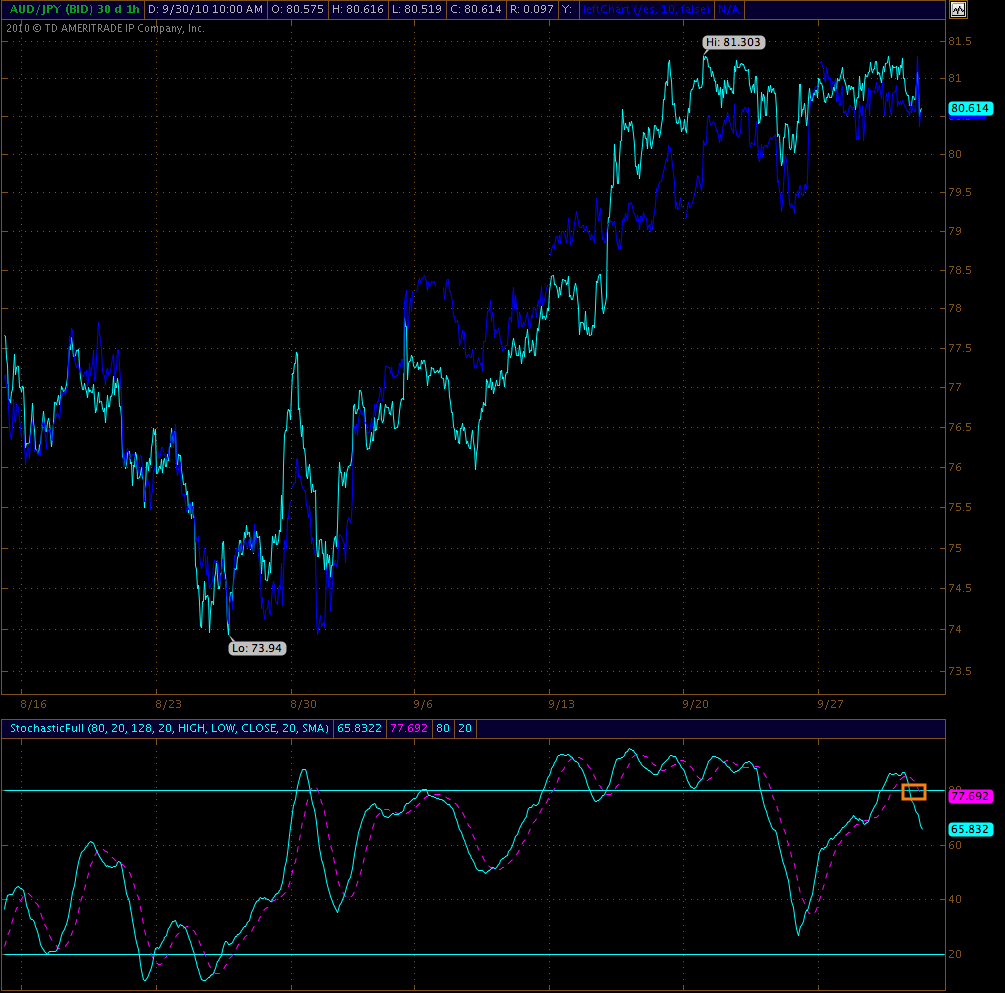Click the magenta 77.692 axis tag
The image size is (1005, 993).
coord(970,796)
